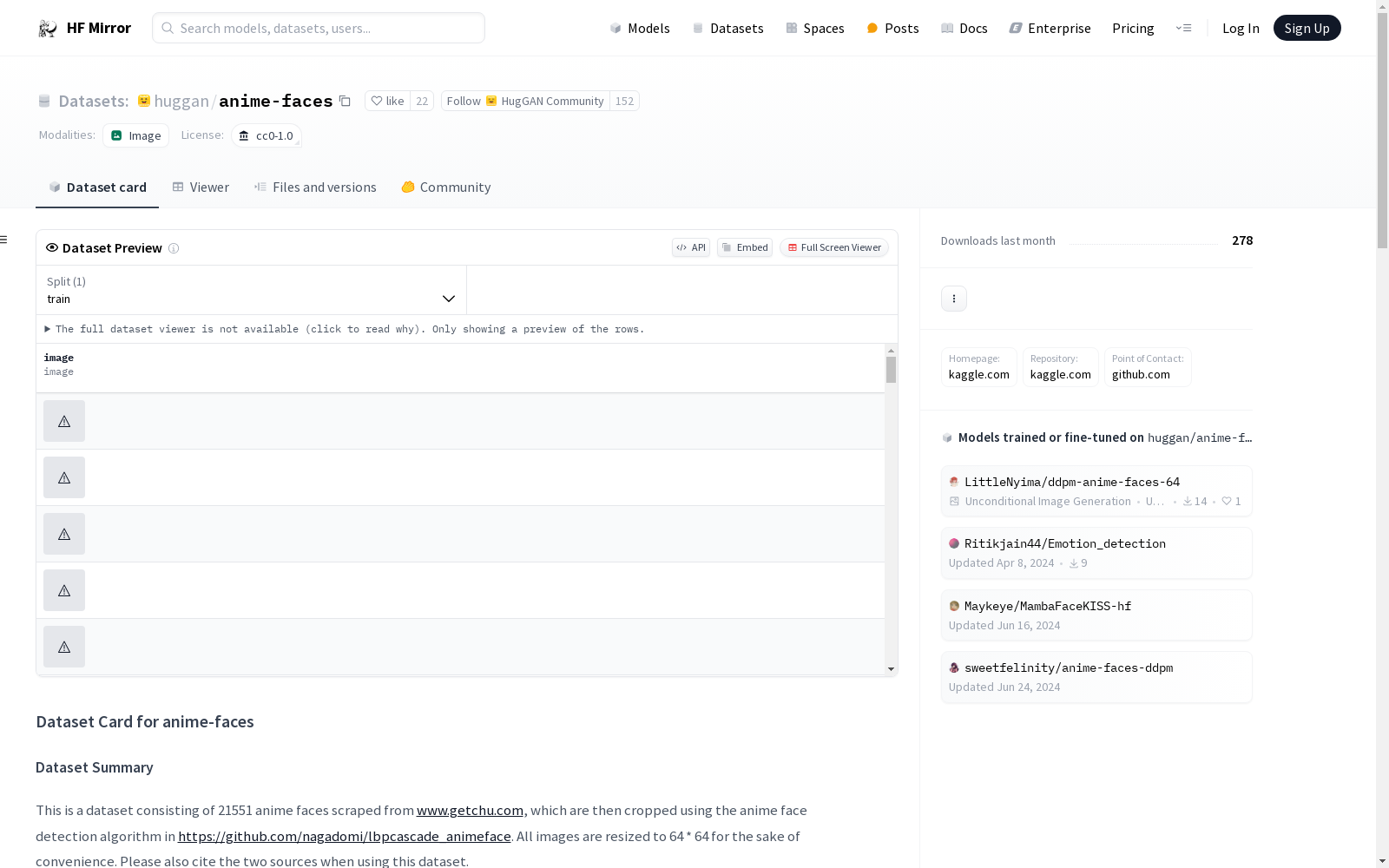Viewport: 1389px width, 868px height.
Task: Open the API button
Action: (691, 247)
